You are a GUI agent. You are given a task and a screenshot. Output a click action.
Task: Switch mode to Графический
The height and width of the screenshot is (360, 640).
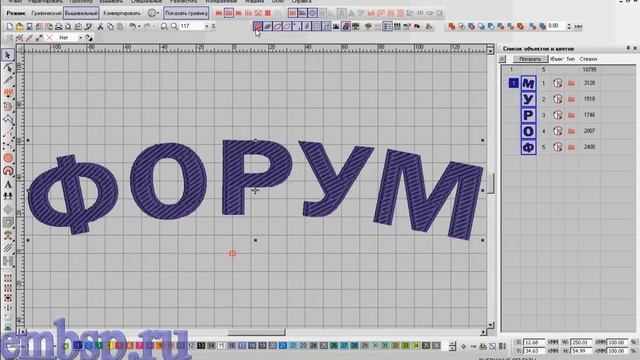[46, 13]
